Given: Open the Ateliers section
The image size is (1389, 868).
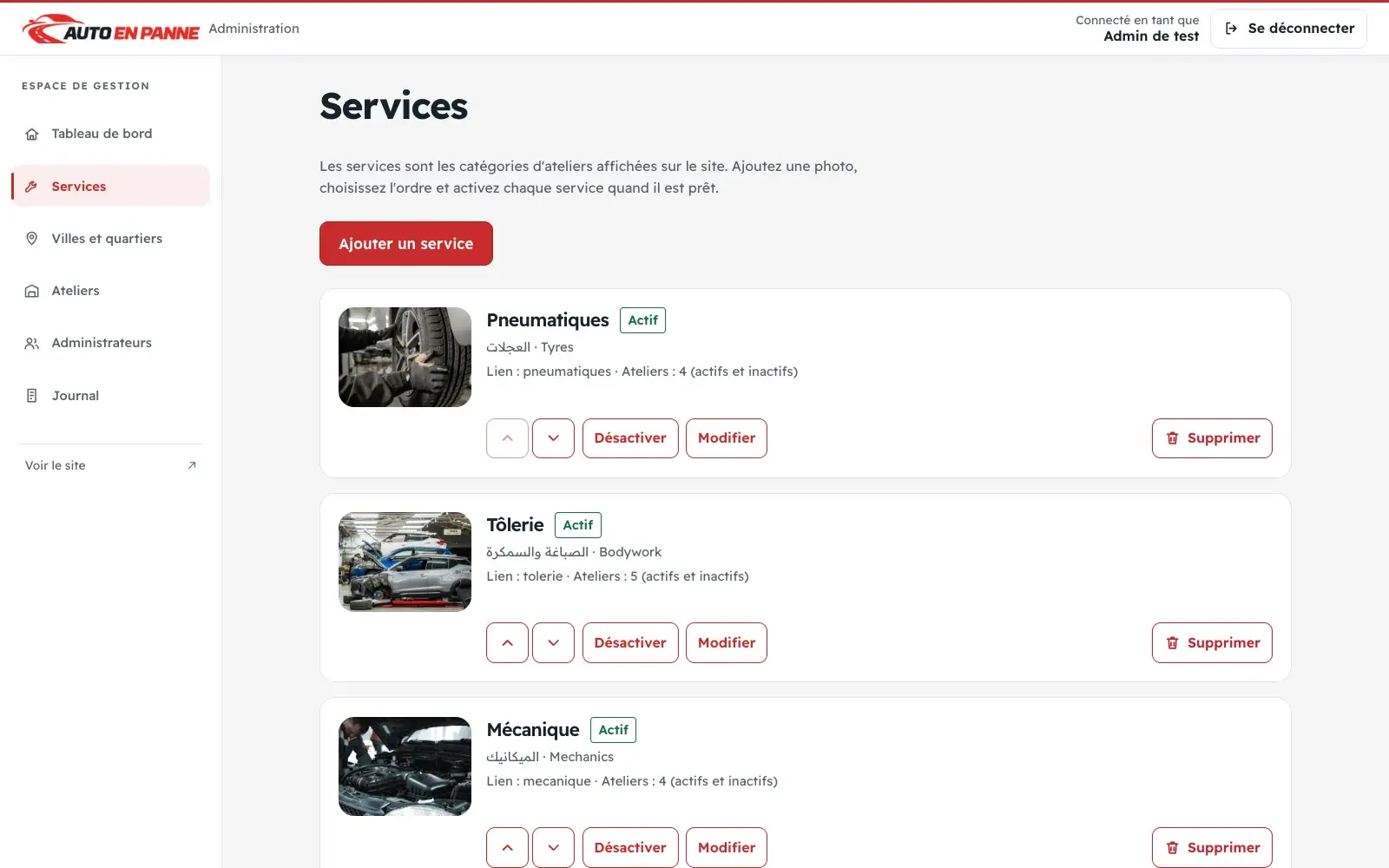Looking at the screenshot, I should pyautogui.click(x=111, y=291).
